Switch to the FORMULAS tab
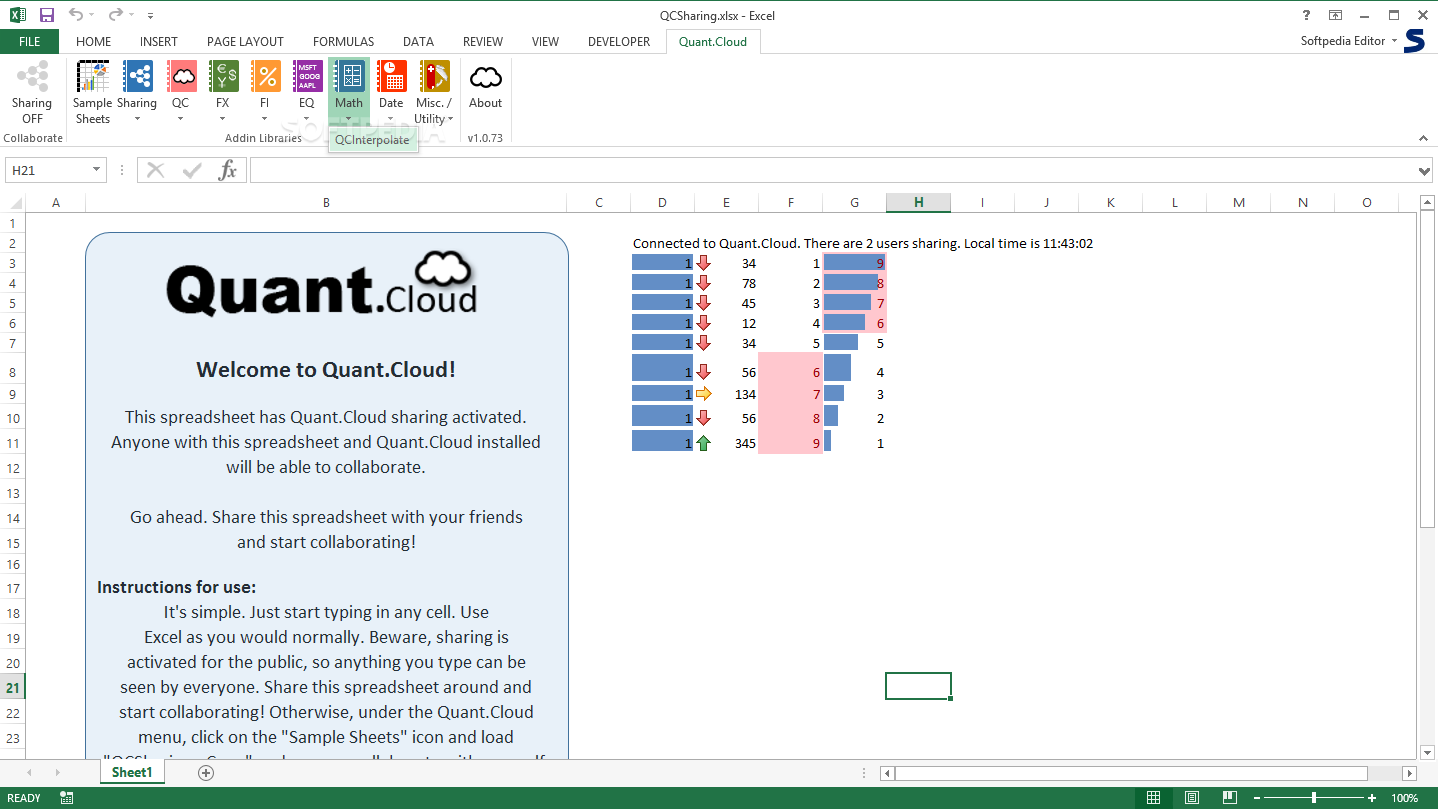Viewport: 1438px width, 809px height. pos(343,41)
